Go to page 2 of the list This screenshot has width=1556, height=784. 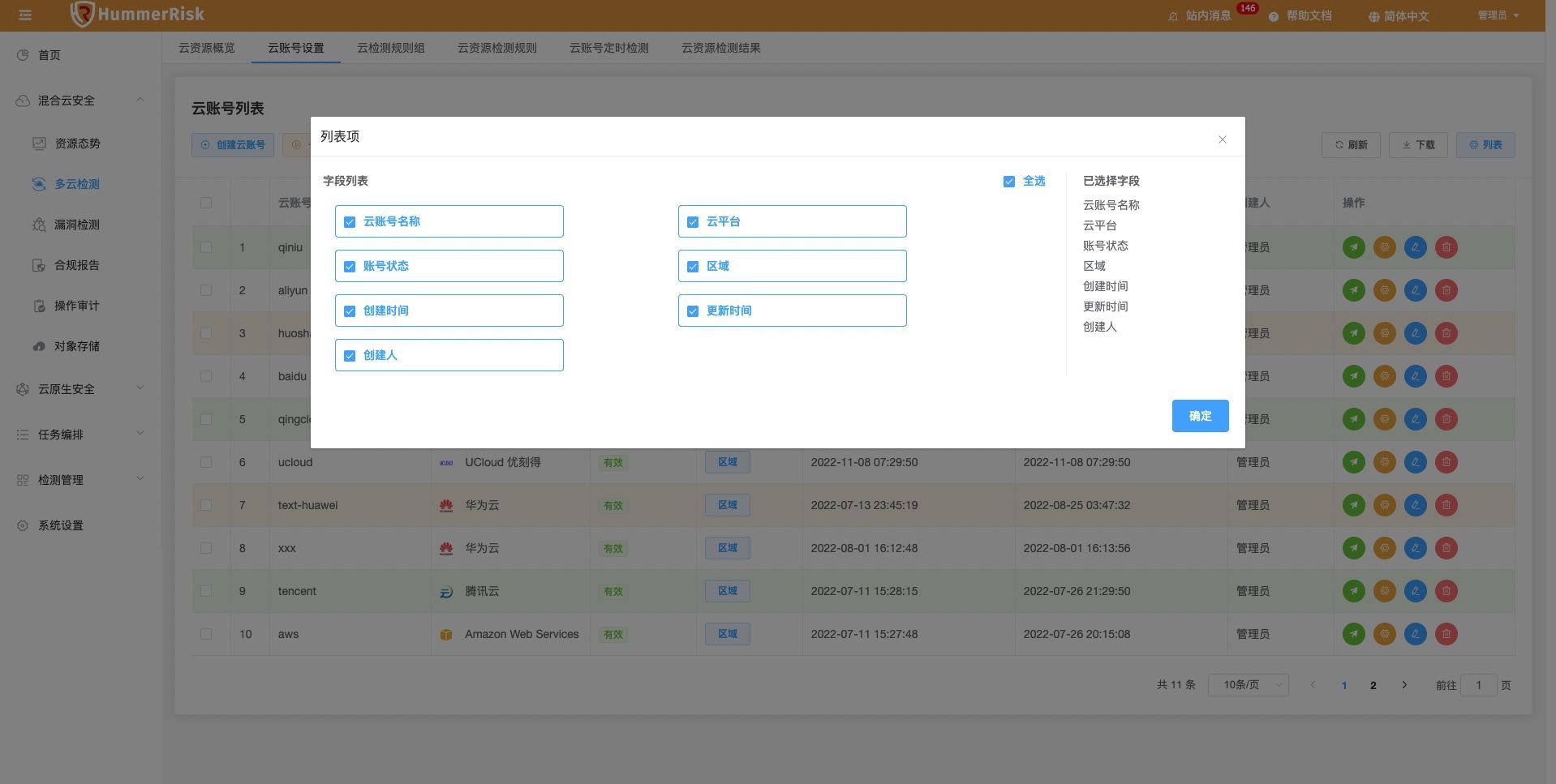(x=1373, y=685)
